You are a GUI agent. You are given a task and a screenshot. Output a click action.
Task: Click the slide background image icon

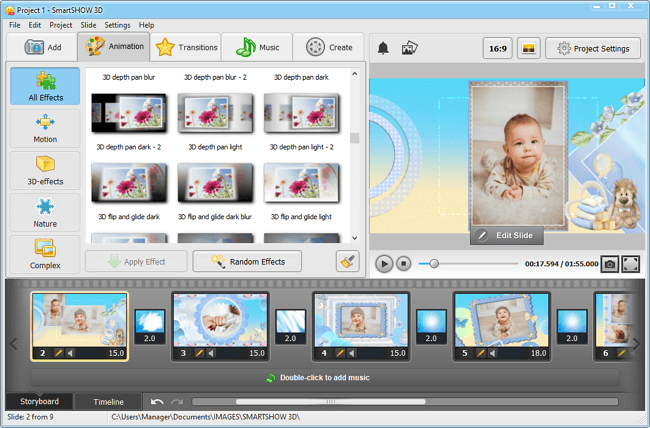pos(529,49)
